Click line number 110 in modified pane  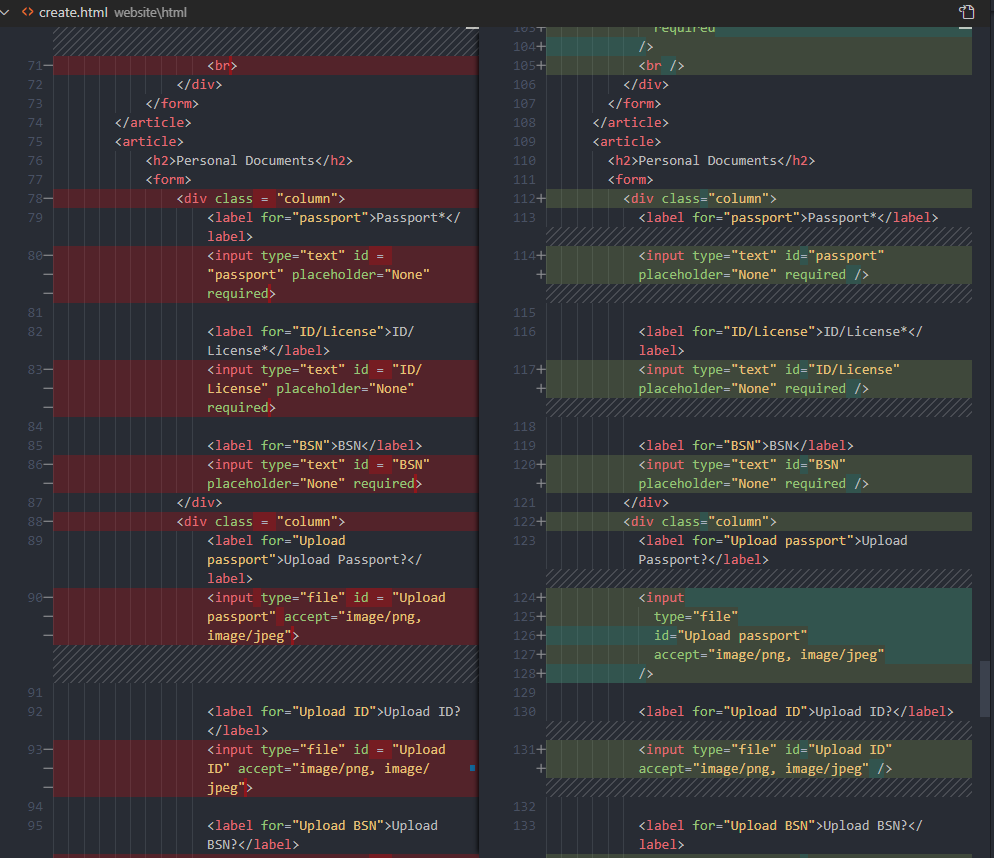pyautogui.click(x=524, y=161)
